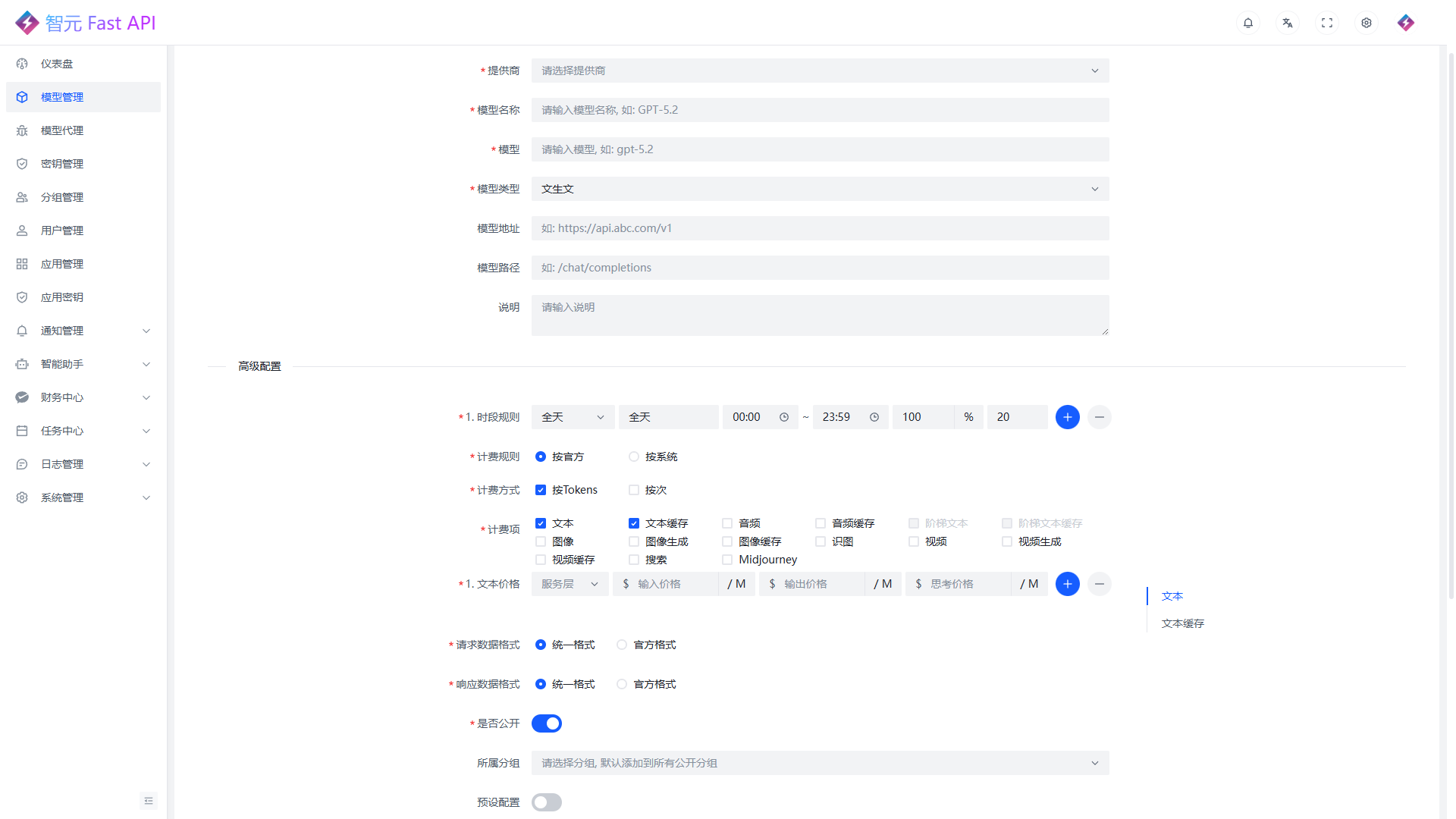The image size is (1456, 819).
Task: Go to 密钥管理 in sidebar
Action: point(62,164)
